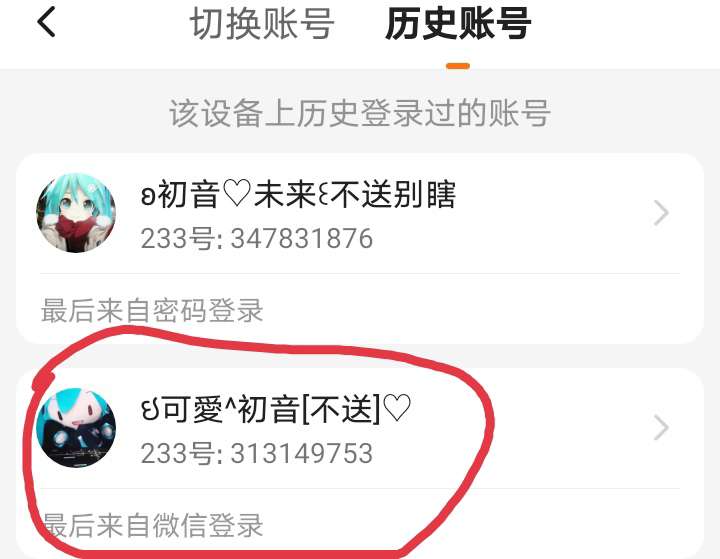Click the 该设备上历史登录过的账号 heading text
720x559 pixels.
pyautogui.click(x=360, y=113)
